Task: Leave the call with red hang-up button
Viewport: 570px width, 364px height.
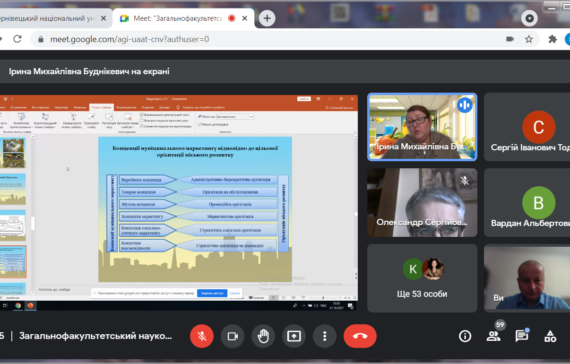Action: [x=360, y=336]
